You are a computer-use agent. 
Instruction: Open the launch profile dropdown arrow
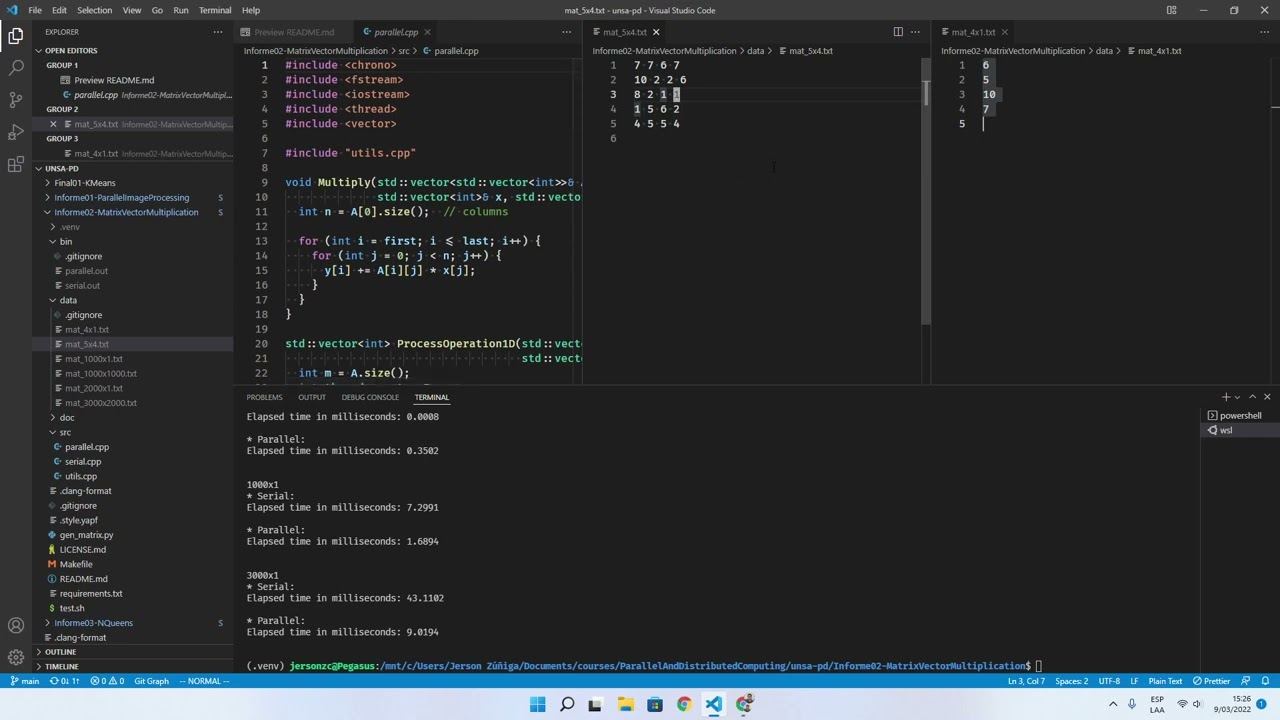(x=1238, y=397)
